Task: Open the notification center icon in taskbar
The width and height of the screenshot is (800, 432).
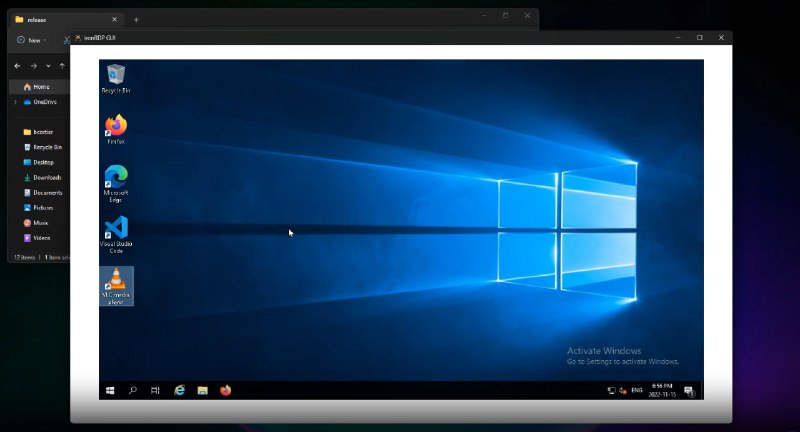Action: tap(689, 390)
